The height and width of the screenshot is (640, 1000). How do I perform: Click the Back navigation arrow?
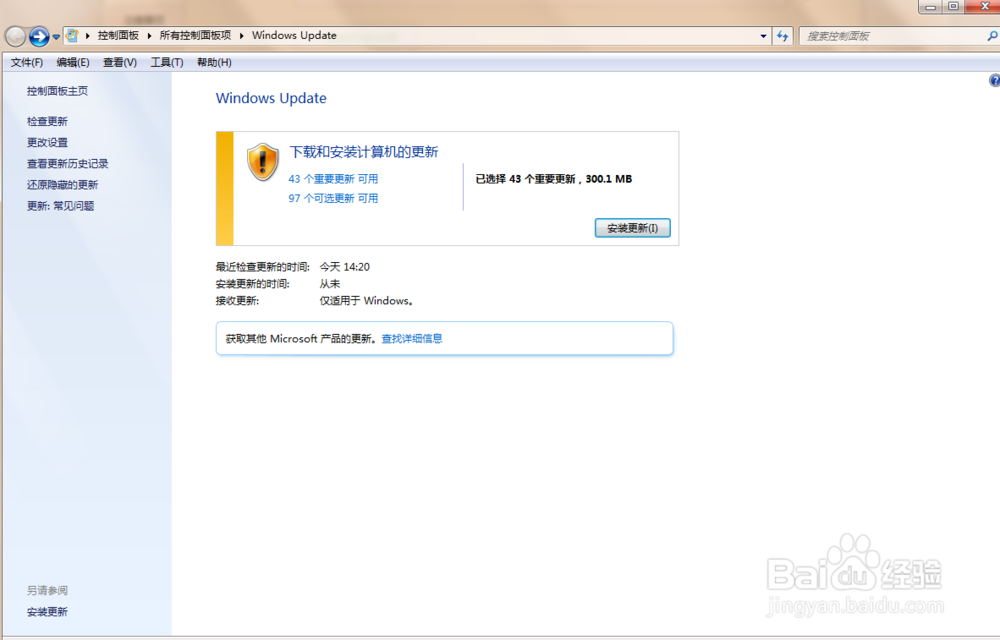(x=15, y=36)
